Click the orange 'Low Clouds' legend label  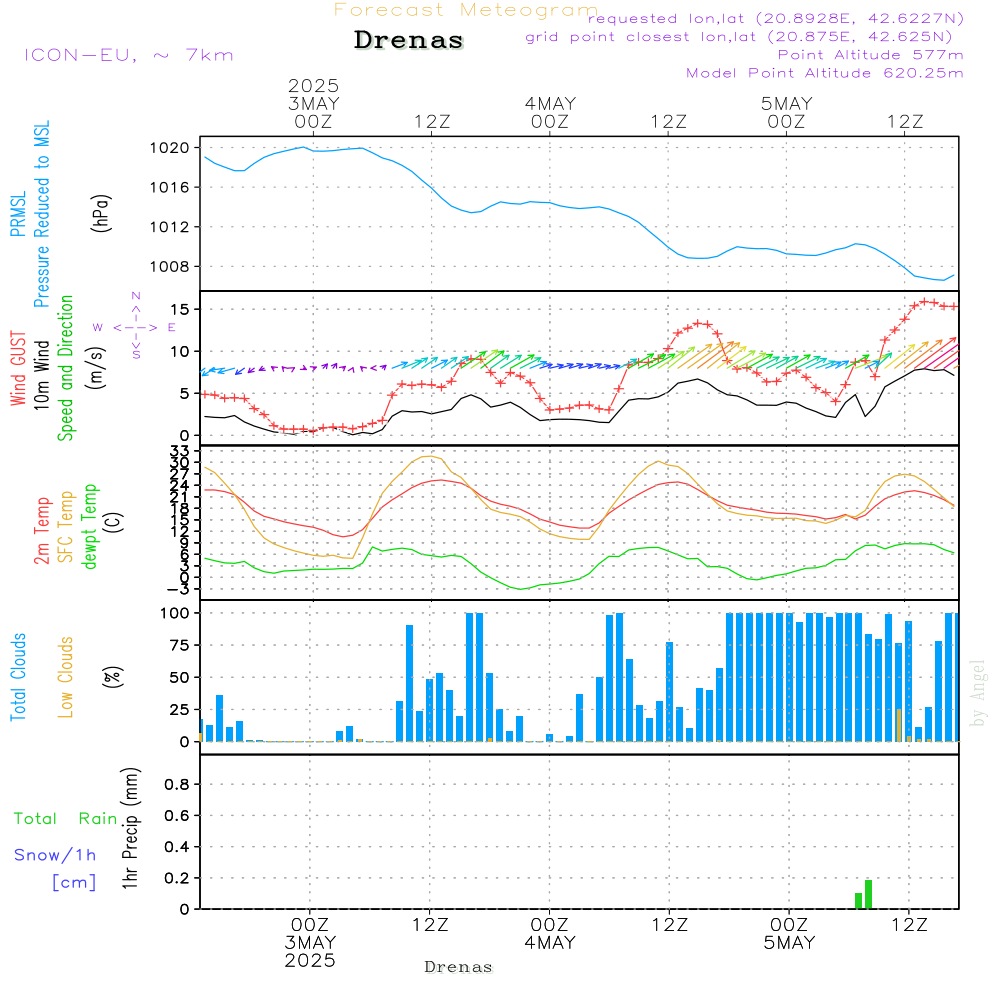coord(66,677)
